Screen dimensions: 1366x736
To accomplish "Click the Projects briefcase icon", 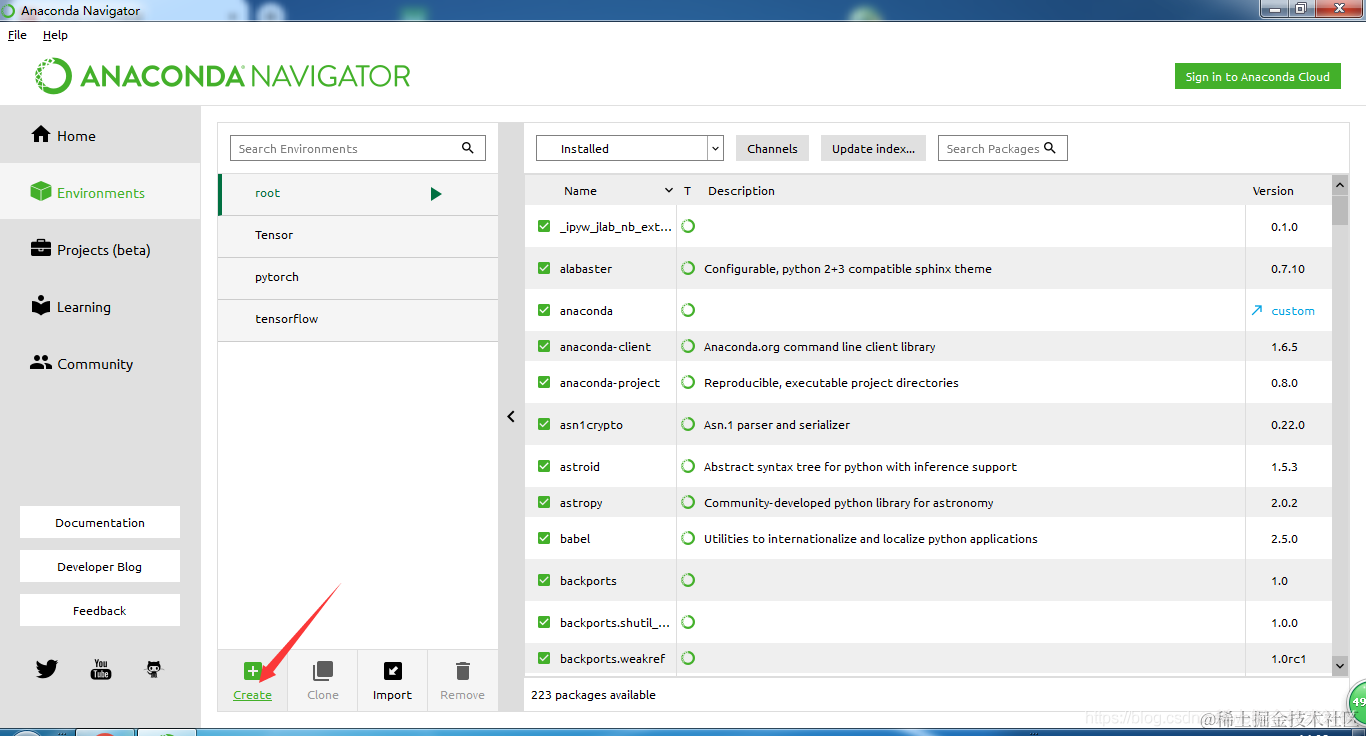I will 41,248.
